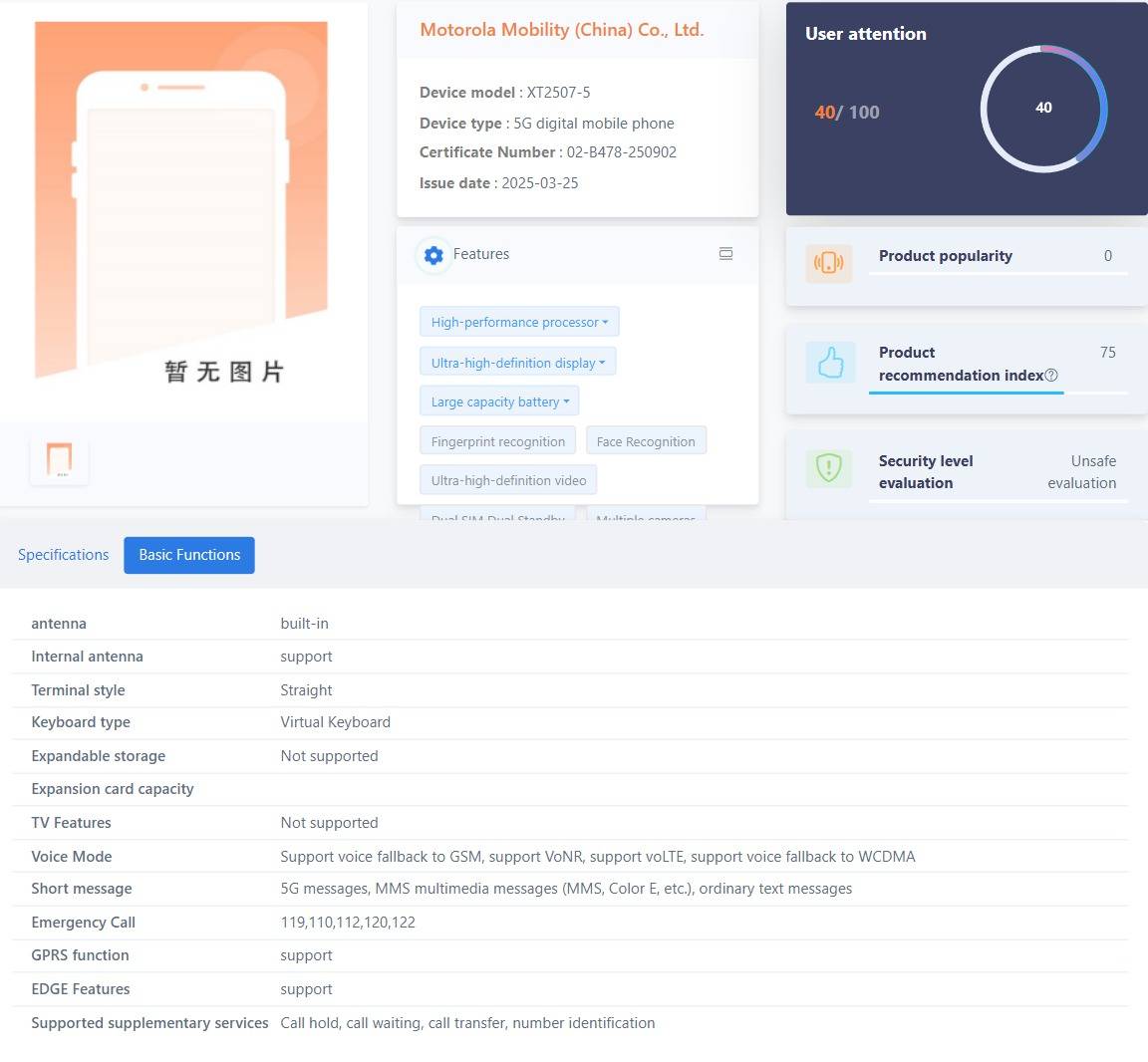Click the Ultra-high-definition video tag
The height and width of the screenshot is (1062, 1148).
pyautogui.click(x=508, y=480)
